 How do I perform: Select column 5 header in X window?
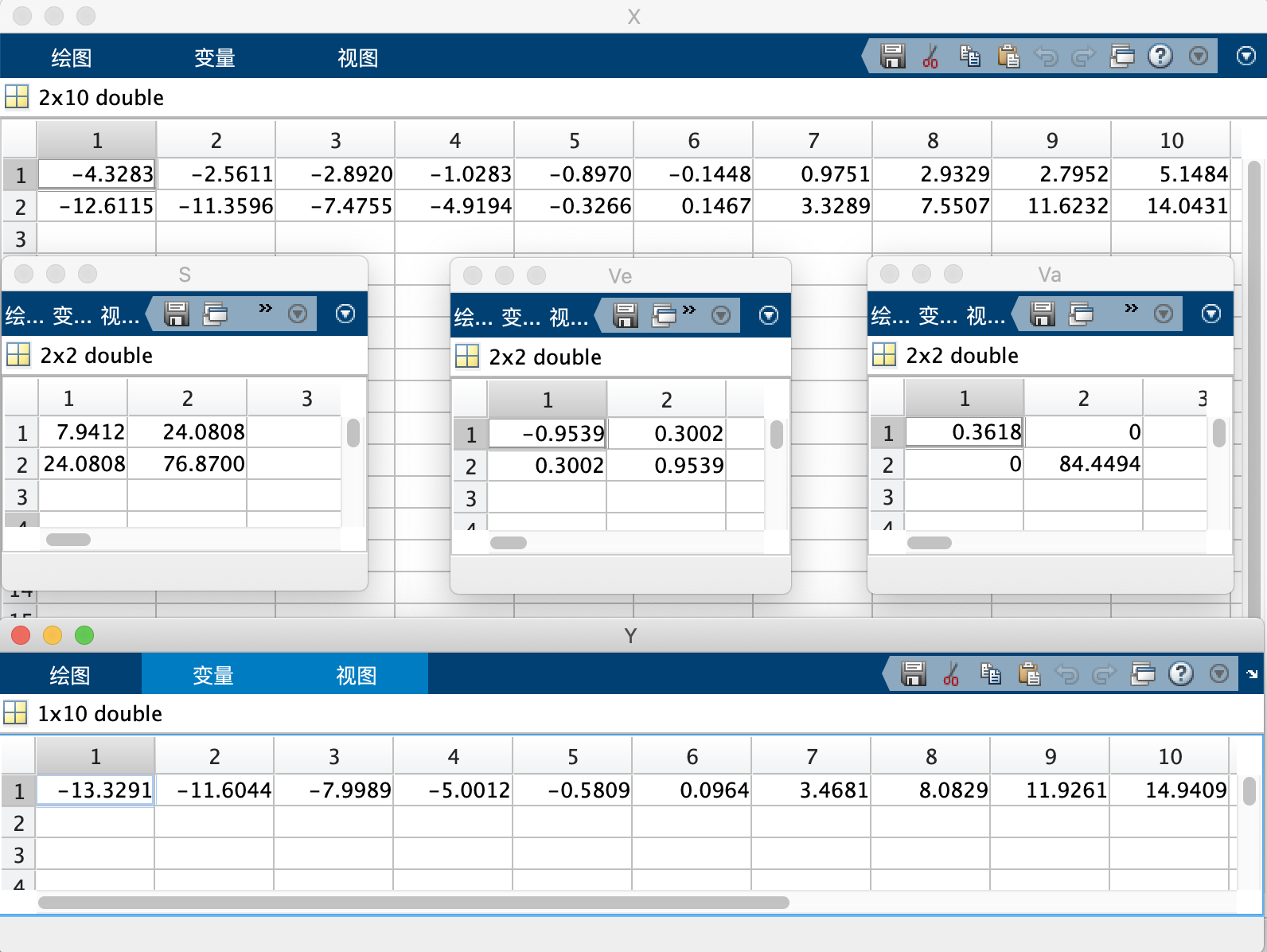[574, 140]
